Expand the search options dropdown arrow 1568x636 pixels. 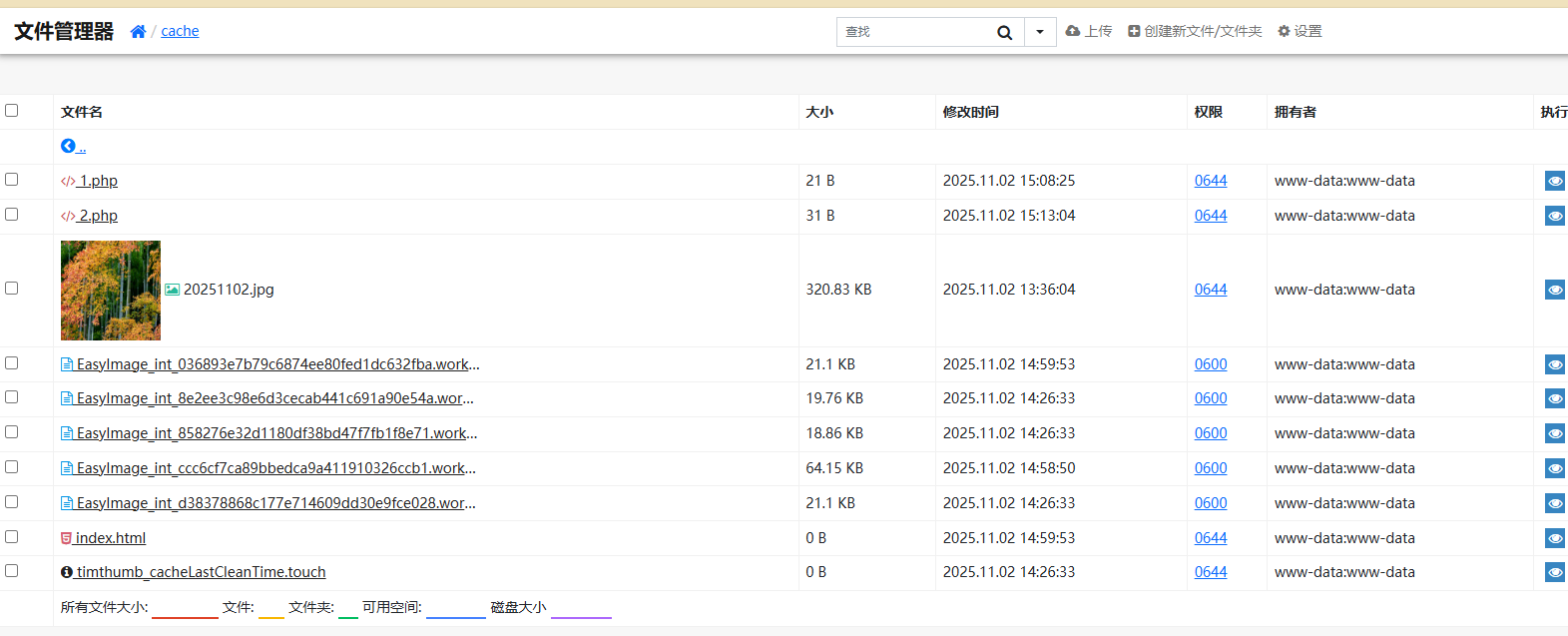[1040, 32]
